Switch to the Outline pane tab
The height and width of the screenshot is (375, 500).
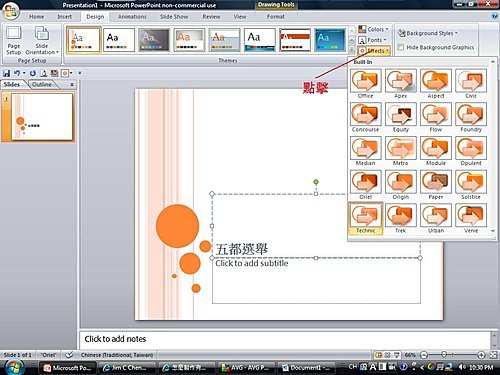[x=42, y=84]
